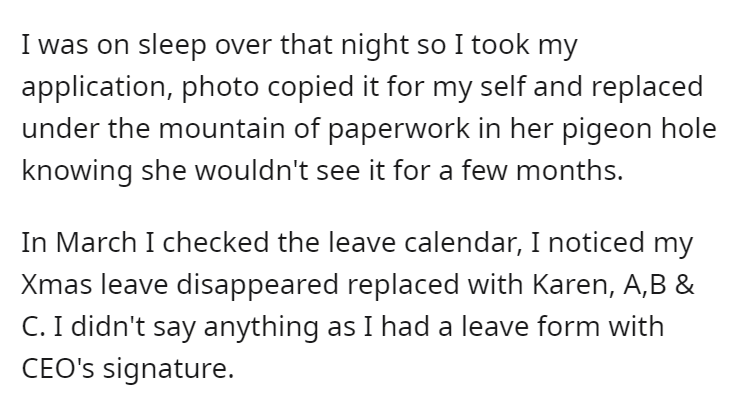Click the word "signature" in last line
This screenshot has height=399, width=735.
coord(168,369)
